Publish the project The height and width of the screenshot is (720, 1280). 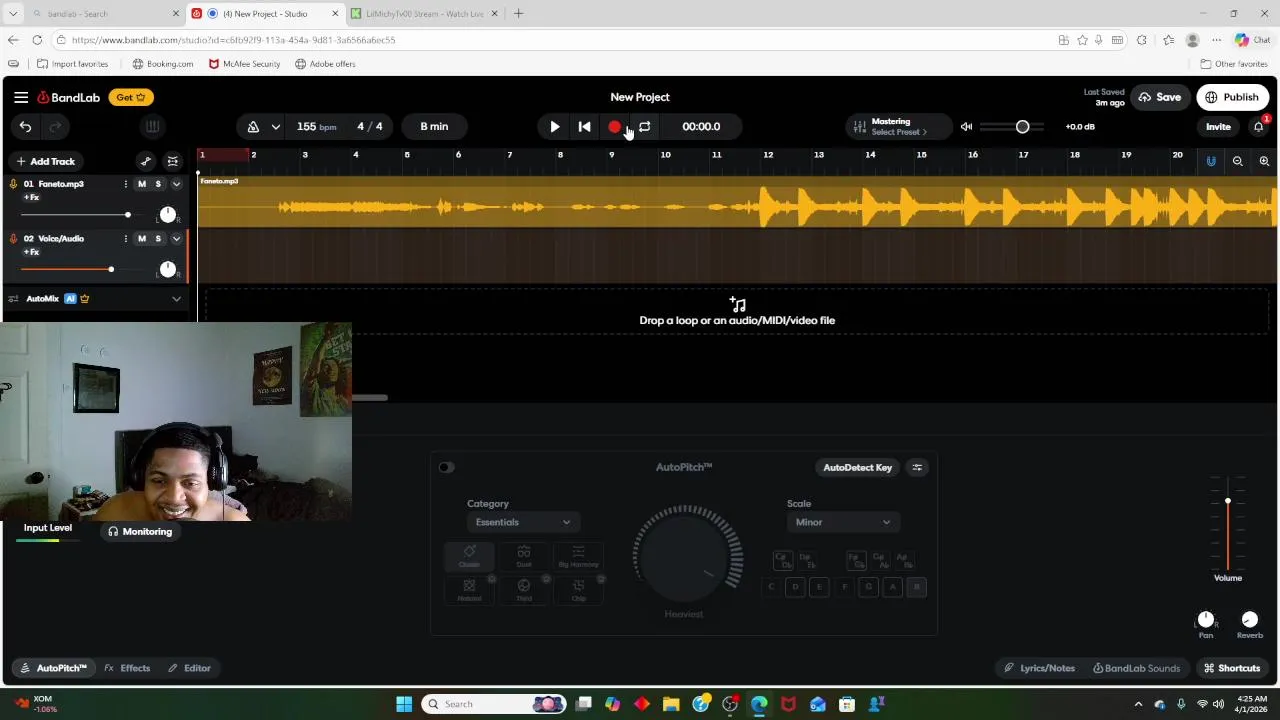coord(1232,97)
